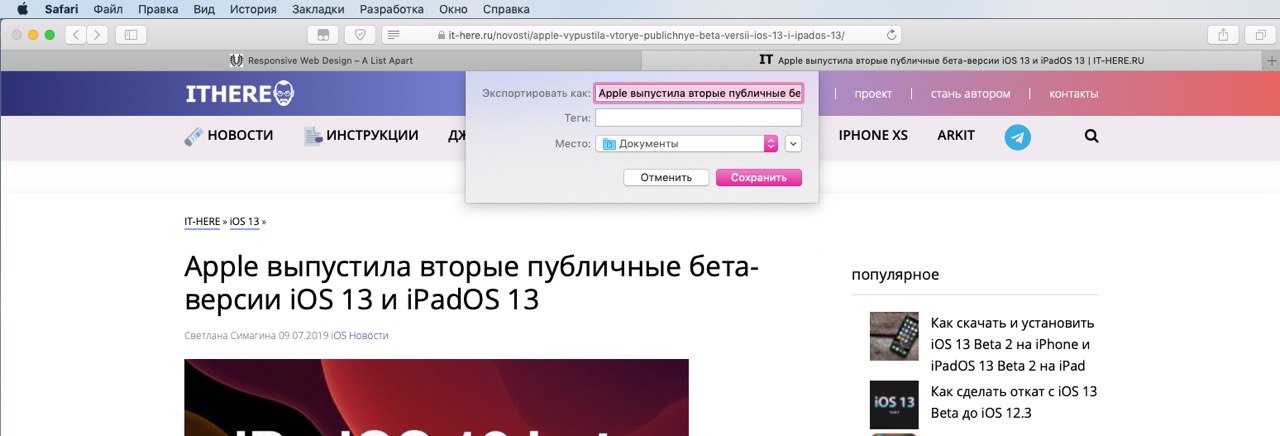Image resolution: width=1280 pixels, height=436 pixels.
Task: Show all tabs overview button
Action: pyautogui.click(x=1257, y=35)
